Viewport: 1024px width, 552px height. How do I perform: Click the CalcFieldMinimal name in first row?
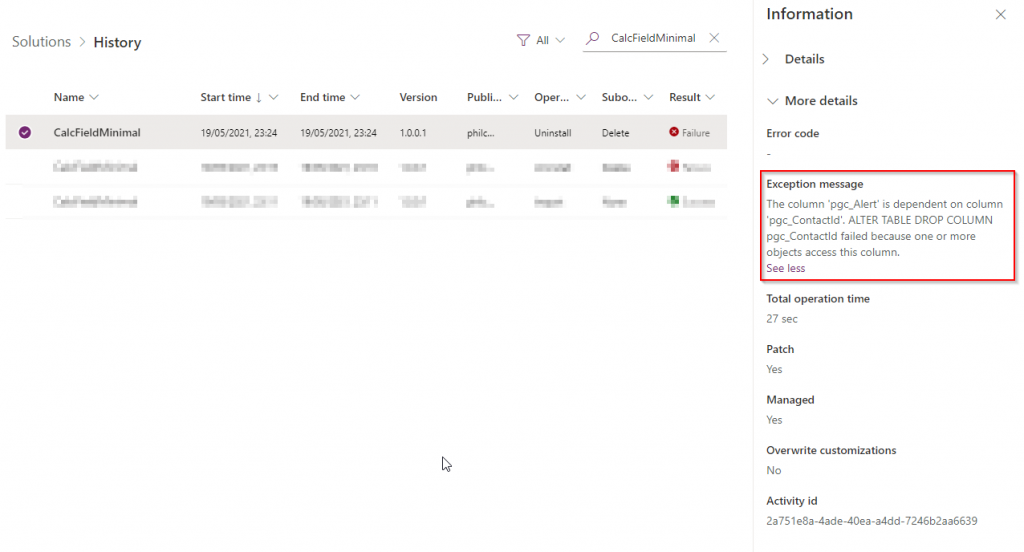97,133
